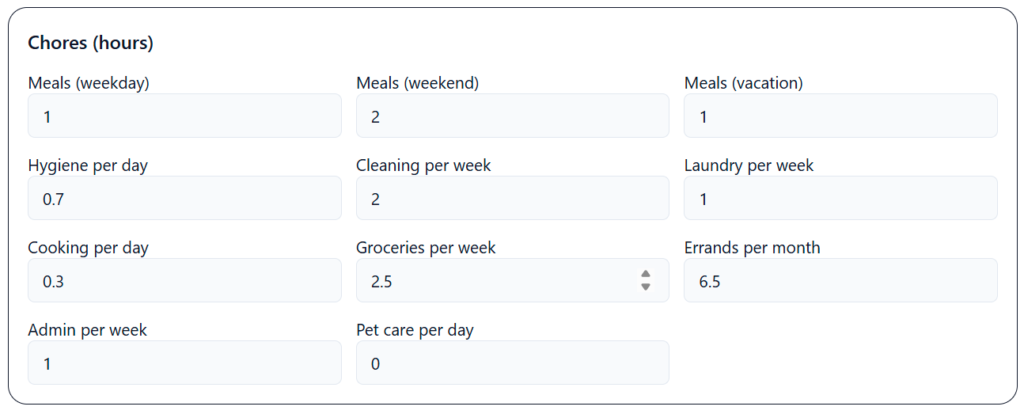Viewport: 1024px width, 414px height.
Task: Select the Meals (vacation) input box
Action: click(840, 116)
